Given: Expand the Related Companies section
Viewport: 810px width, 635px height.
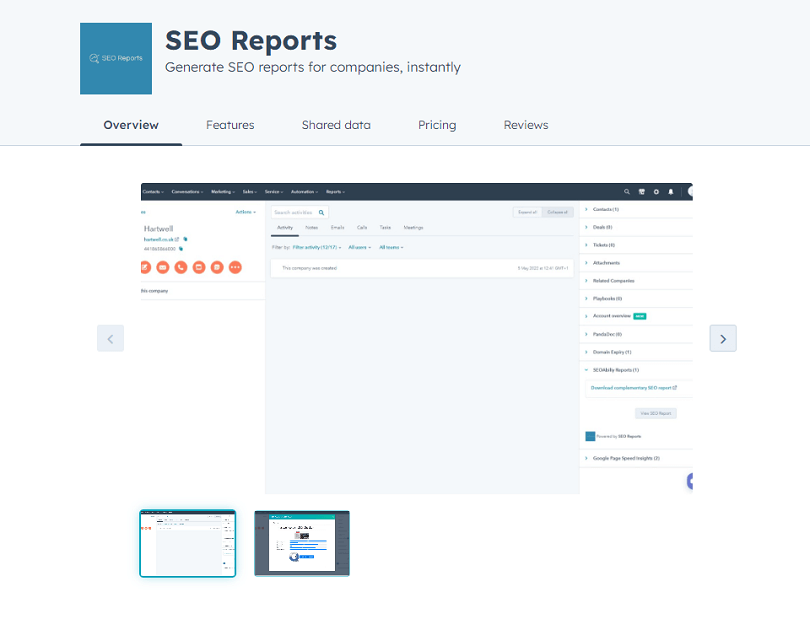Looking at the screenshot, I should 638,281.
